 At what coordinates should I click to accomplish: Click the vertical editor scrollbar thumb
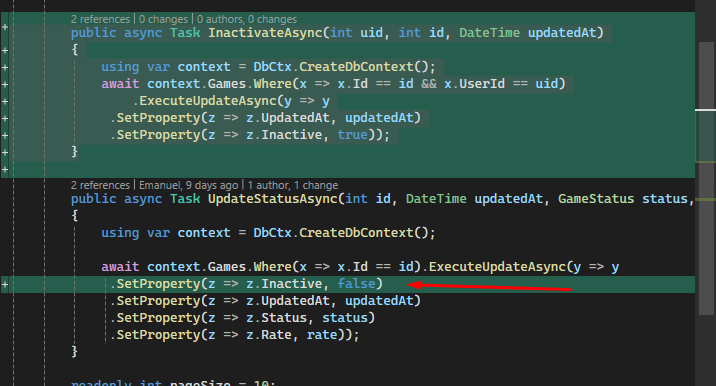pyautogui.click(x=706, y=178)
